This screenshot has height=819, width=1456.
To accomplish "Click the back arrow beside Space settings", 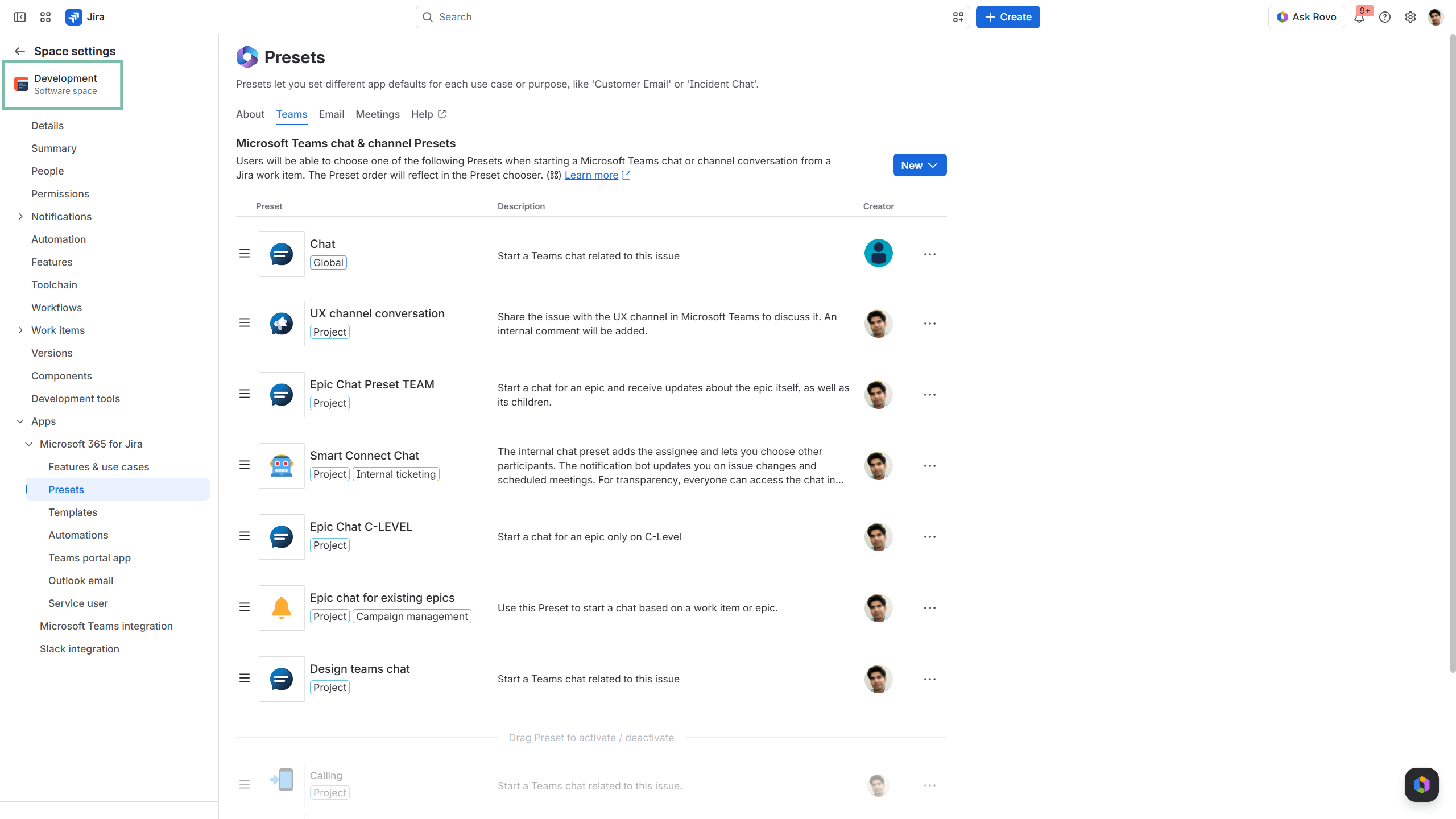I will tap(20, 51).
